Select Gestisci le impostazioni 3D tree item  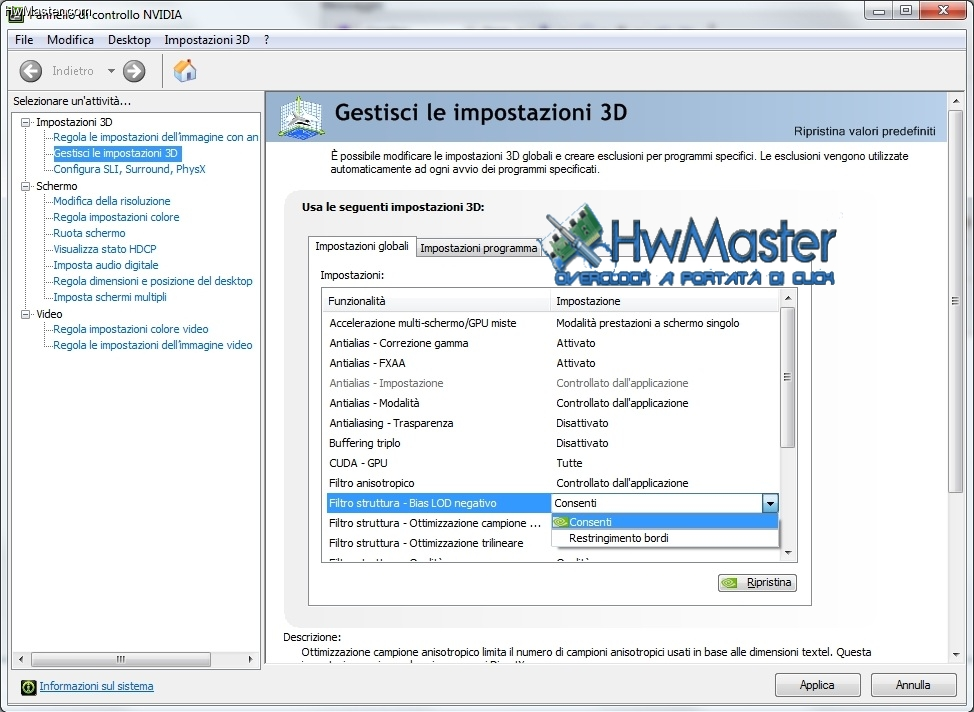tap(116, 153)
